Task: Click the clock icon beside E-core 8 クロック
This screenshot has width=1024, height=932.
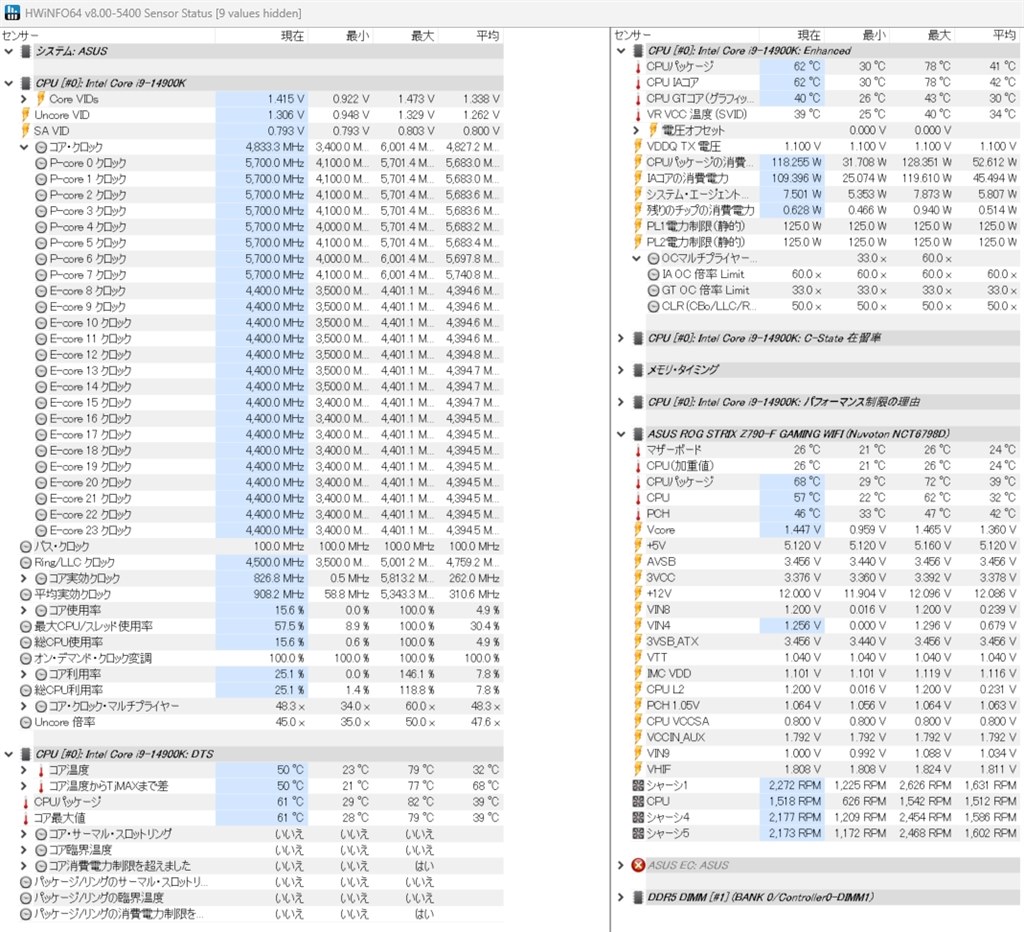Action: [41, 291]
